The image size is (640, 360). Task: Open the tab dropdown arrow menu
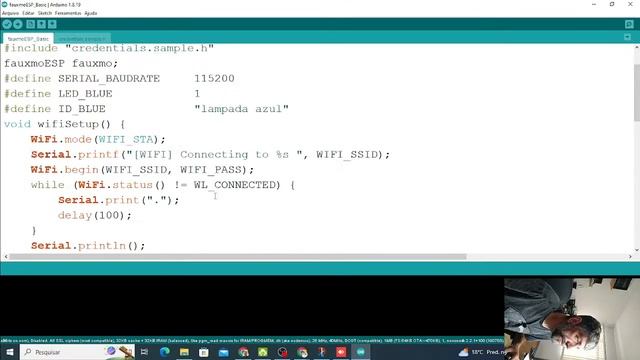pos(628,37)
